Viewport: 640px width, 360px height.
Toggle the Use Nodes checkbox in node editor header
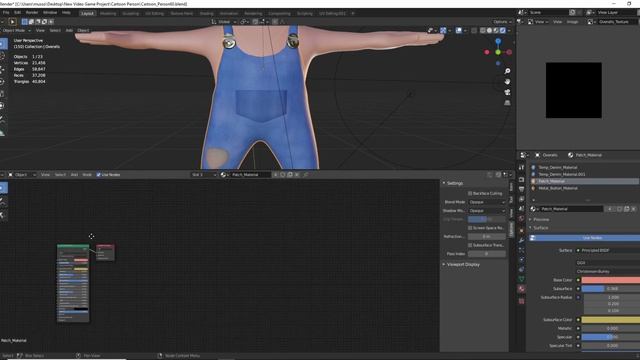(98, 175)
